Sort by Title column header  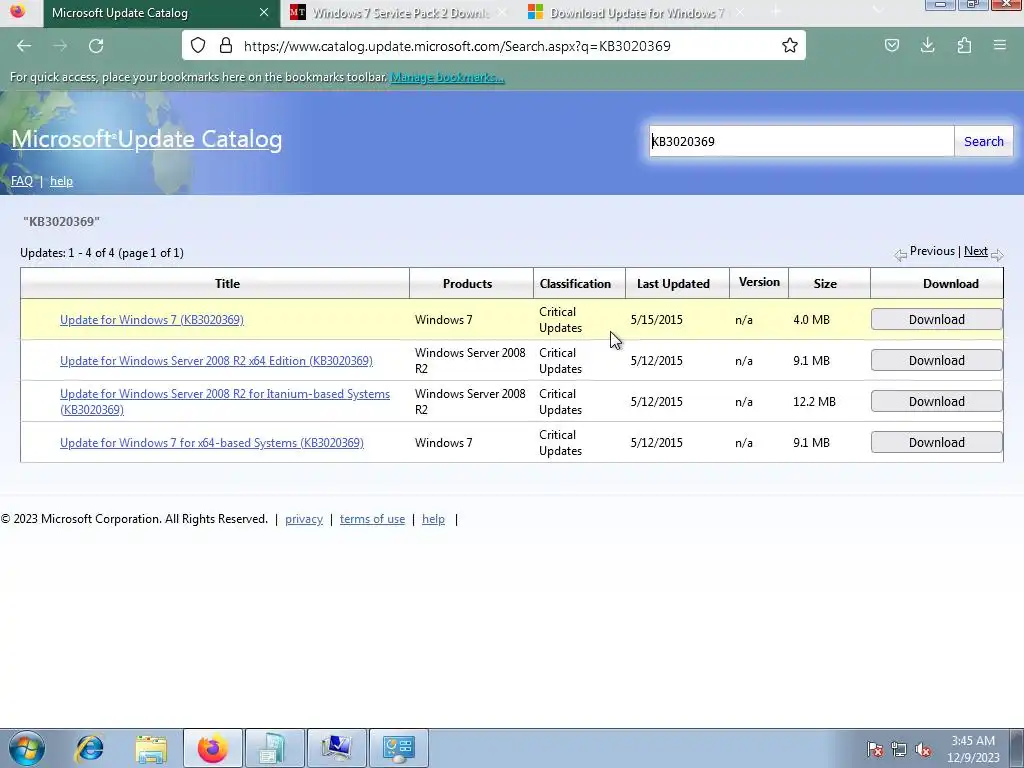(227, 283)
